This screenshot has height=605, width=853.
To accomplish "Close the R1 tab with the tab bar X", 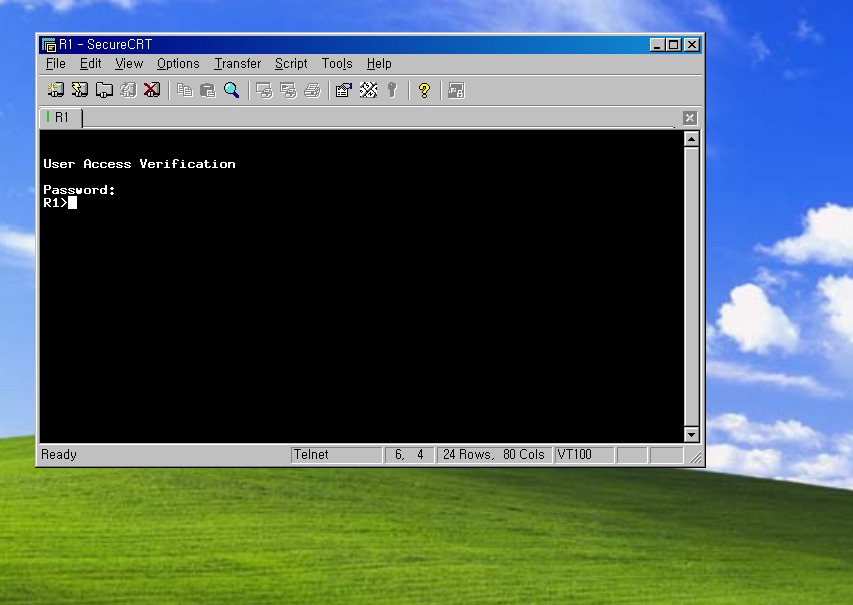I will [x=690, y=118].
